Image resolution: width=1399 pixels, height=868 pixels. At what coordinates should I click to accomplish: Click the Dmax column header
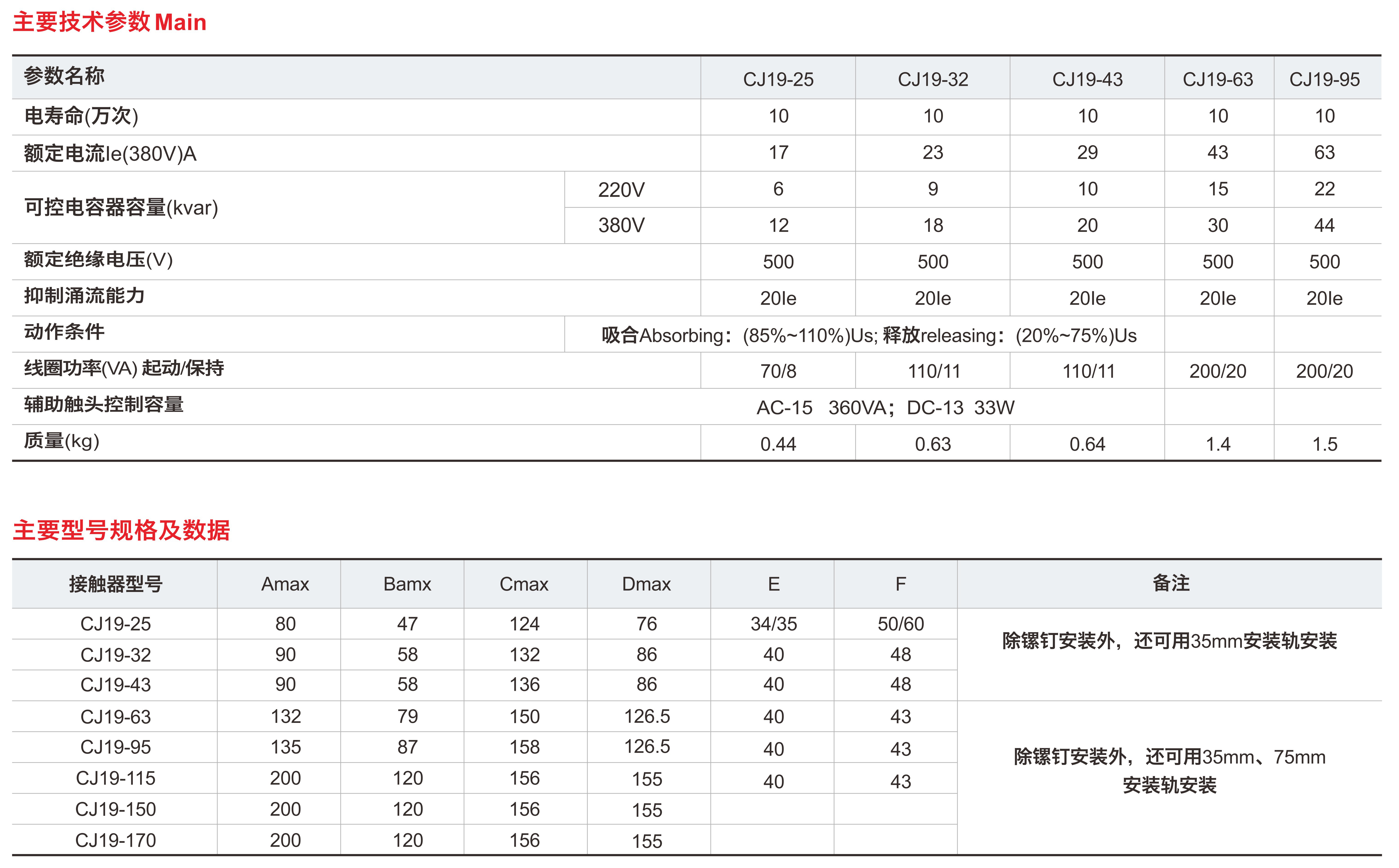(x=646, y=584)
